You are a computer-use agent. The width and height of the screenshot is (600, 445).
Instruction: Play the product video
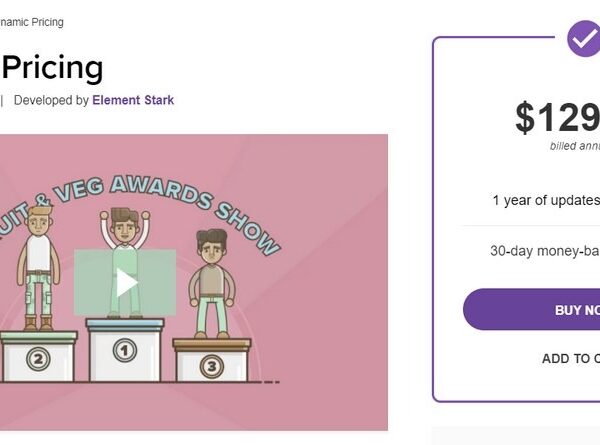coord(125,282)
